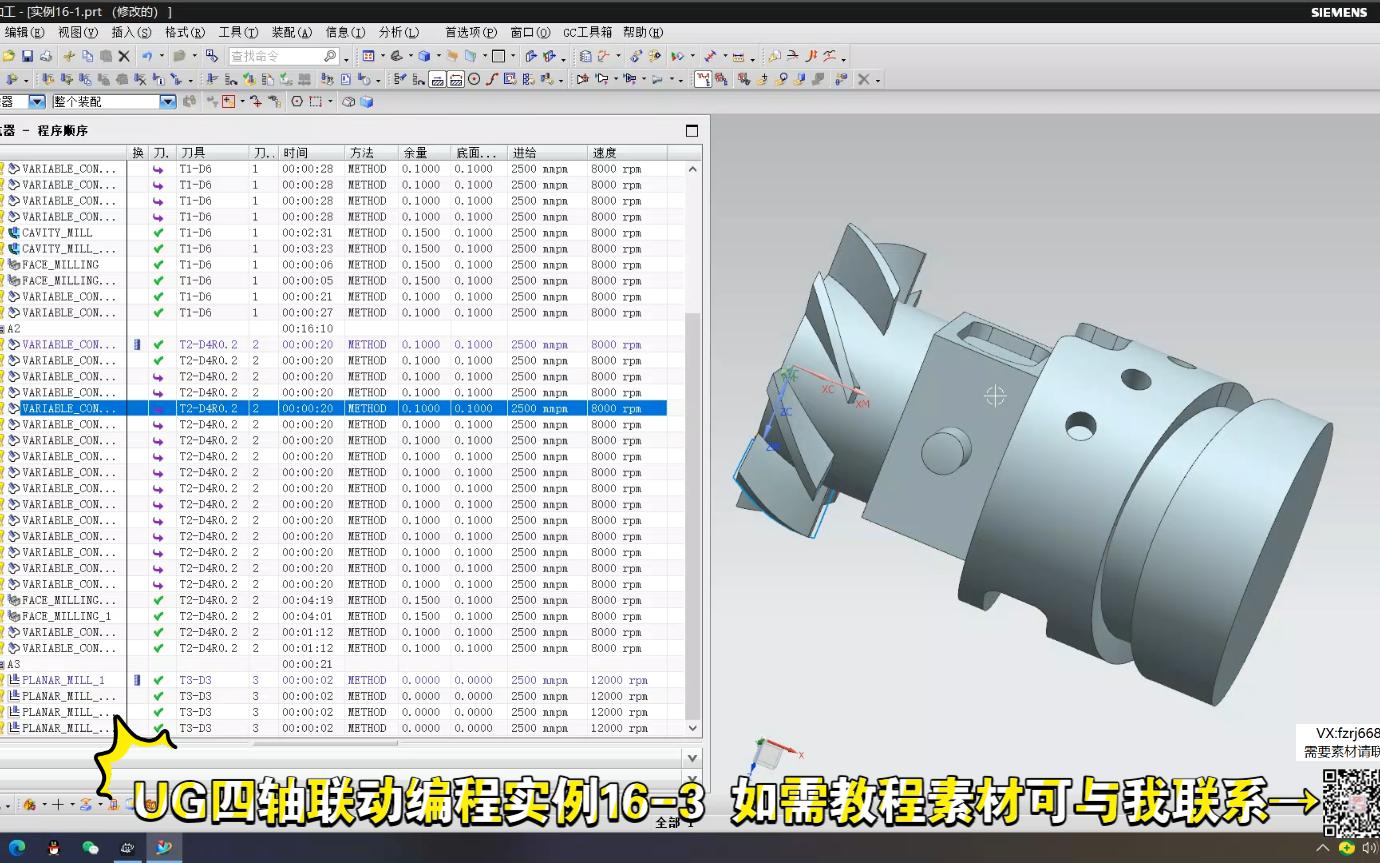The image size is (1380, 863).
Task: Click the grey X icon ending the second toolbar
Action: pyautogui.click(x=864, y=79)
